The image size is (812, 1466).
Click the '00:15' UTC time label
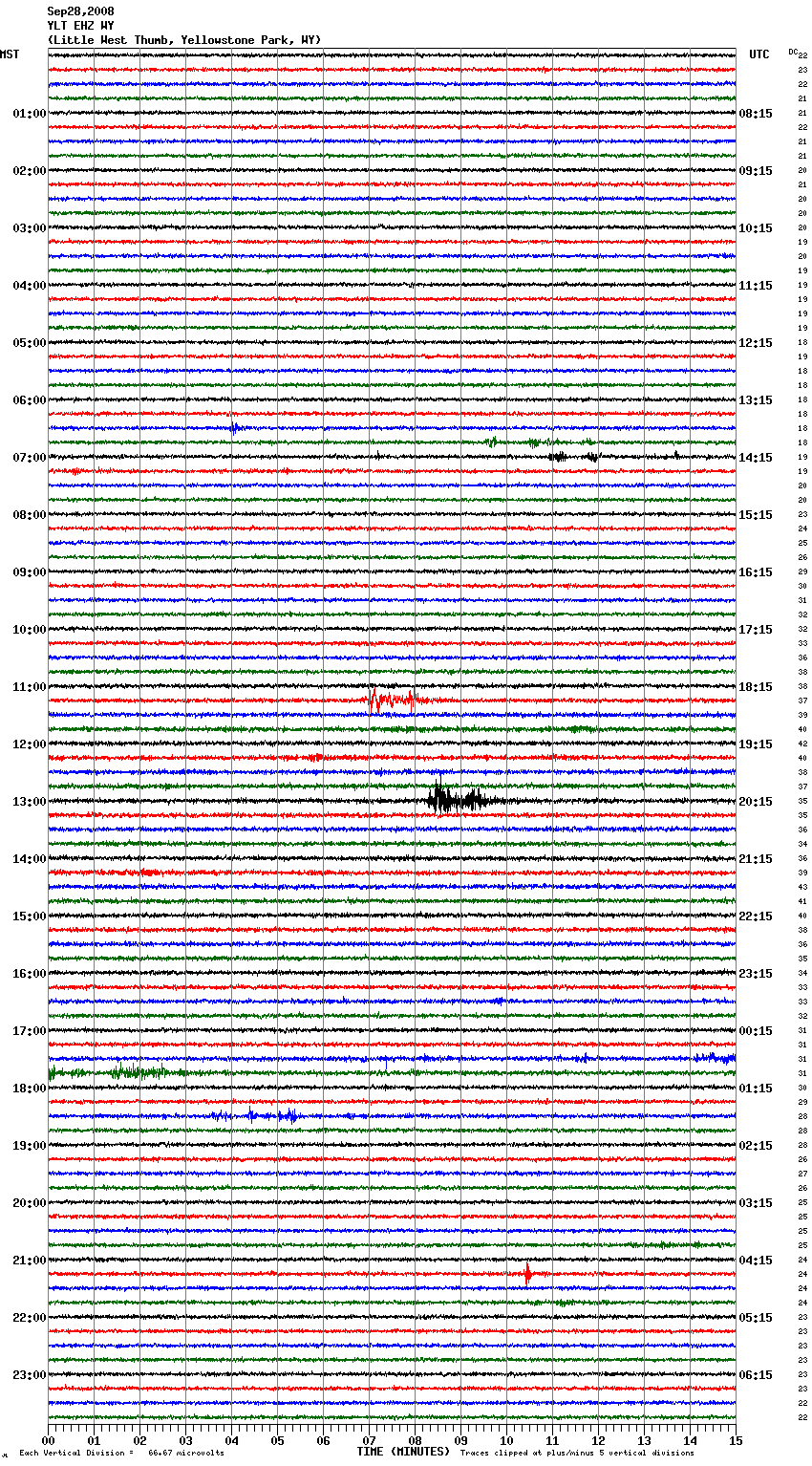pyautogui.click(x=756, y=1031)
